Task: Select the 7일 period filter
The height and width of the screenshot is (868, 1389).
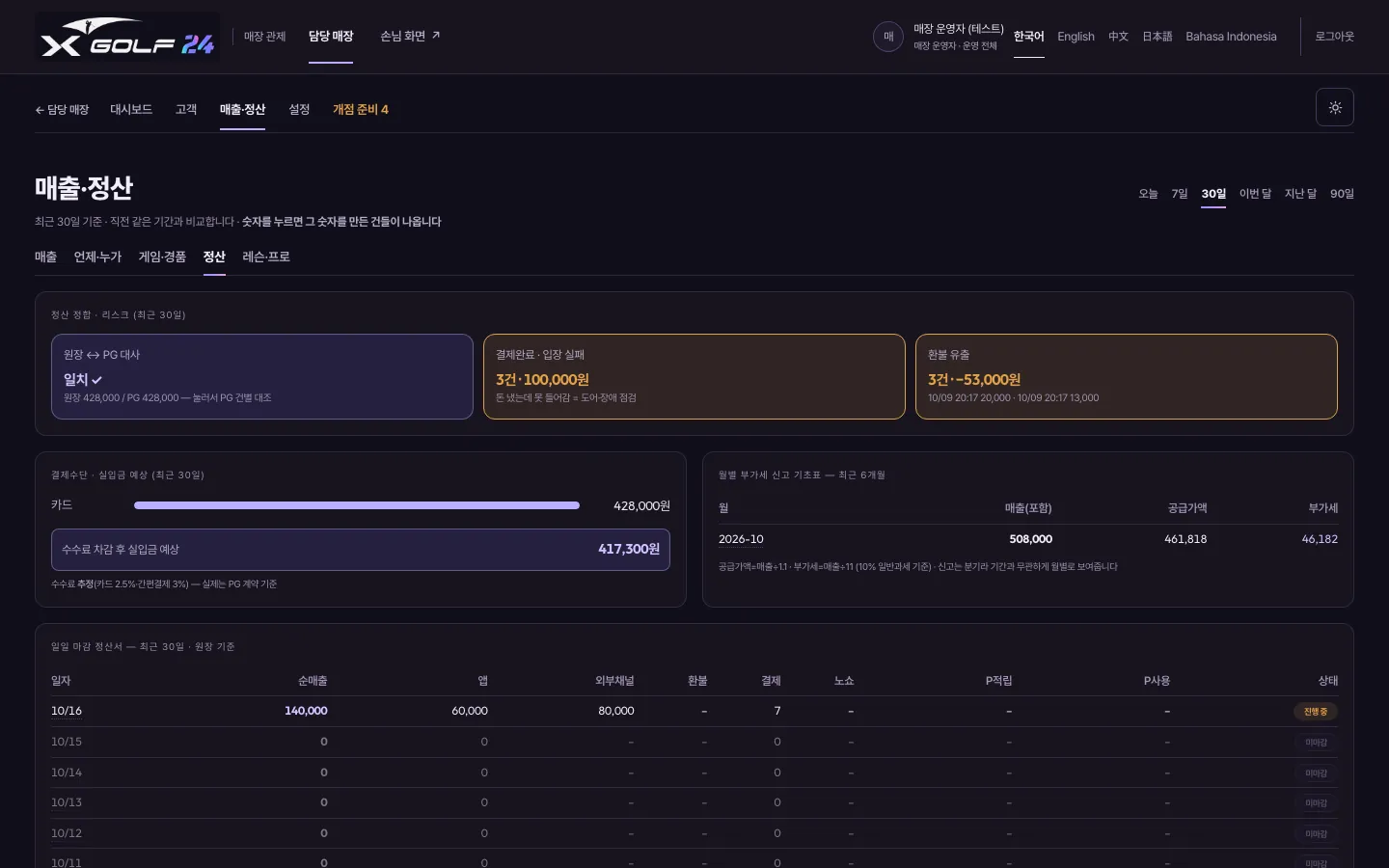Action: click(1180, 194)
